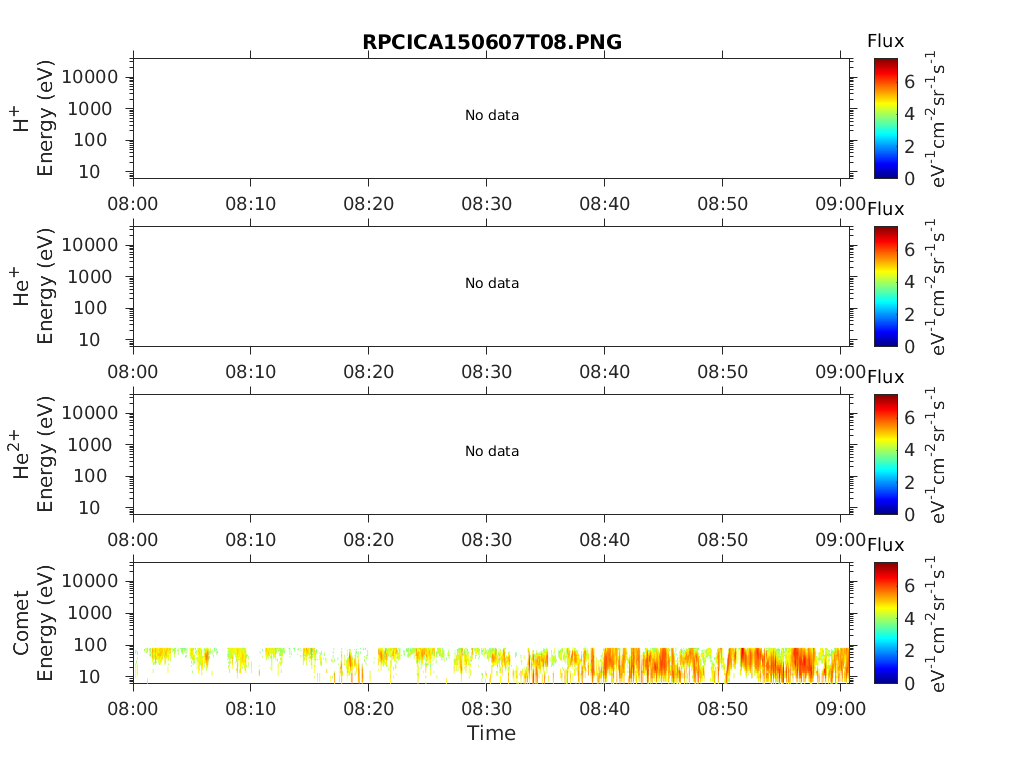Click the 08:20 tick label under He2+ panel

[369, 539]
